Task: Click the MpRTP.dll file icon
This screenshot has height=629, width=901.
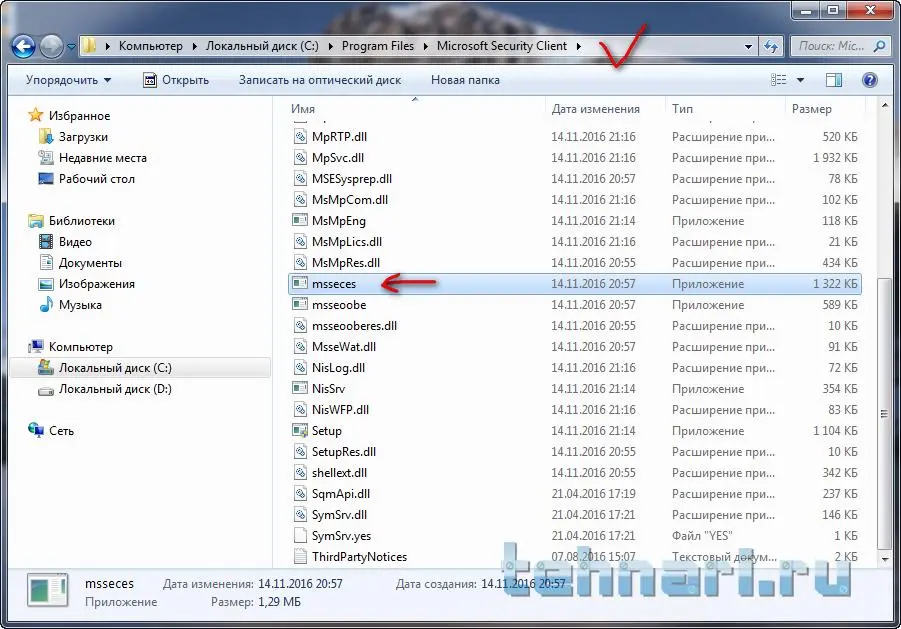Action: pos(300,137)
